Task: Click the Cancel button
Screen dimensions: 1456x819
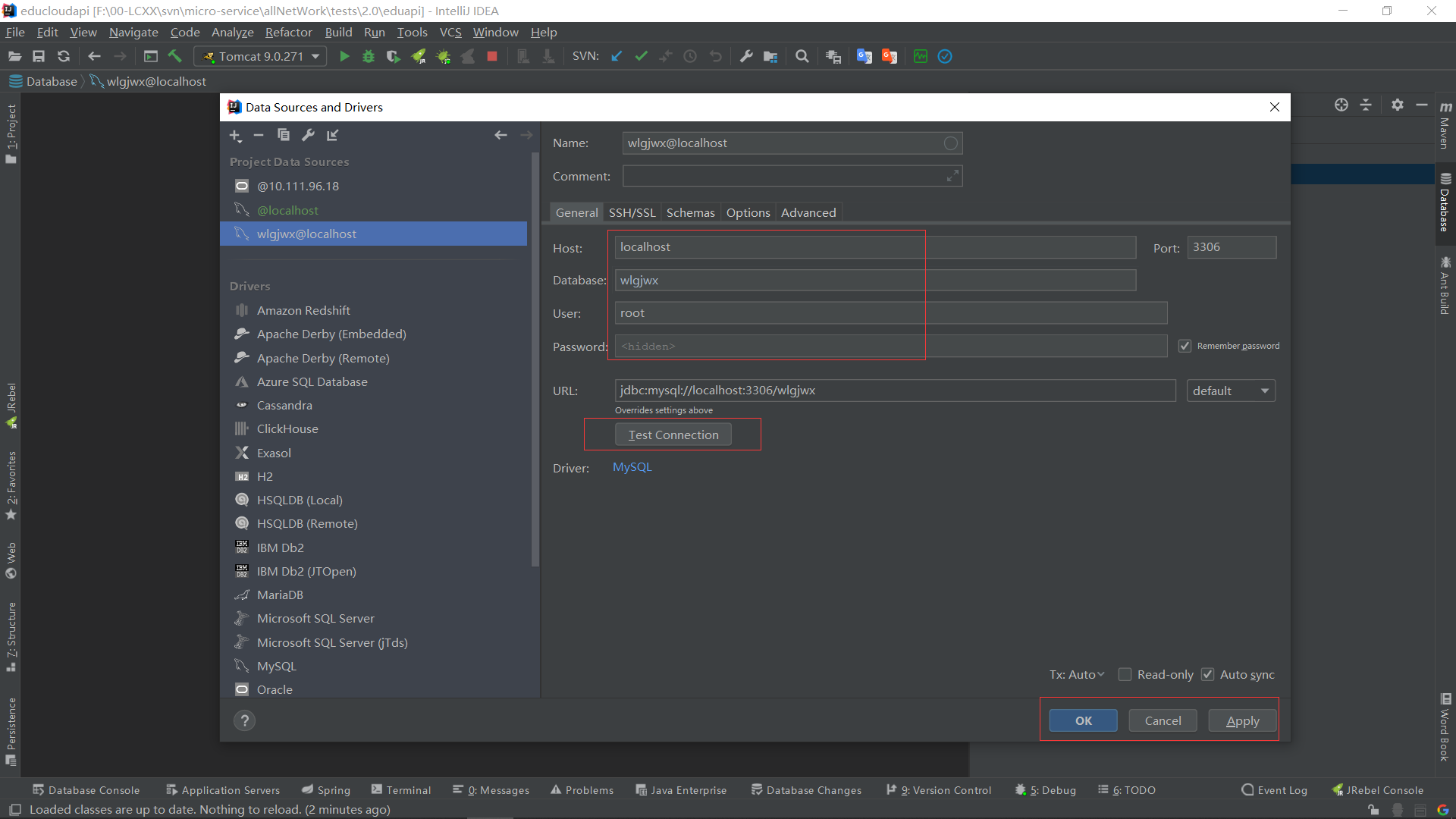Action: coord(1163,720)
